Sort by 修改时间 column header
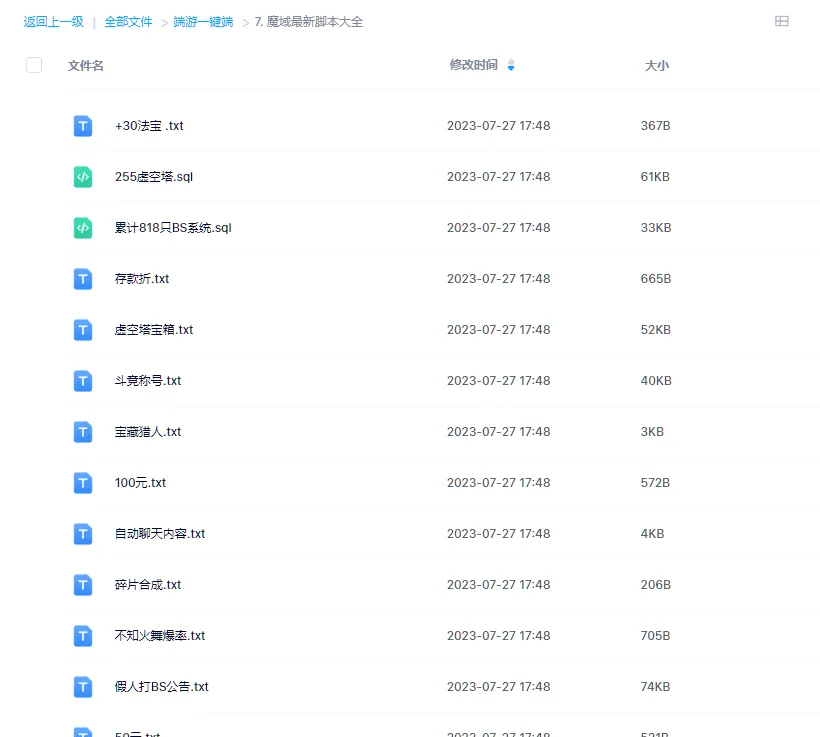The height and width of the screenshot is (737, 820). pos(473,65)
